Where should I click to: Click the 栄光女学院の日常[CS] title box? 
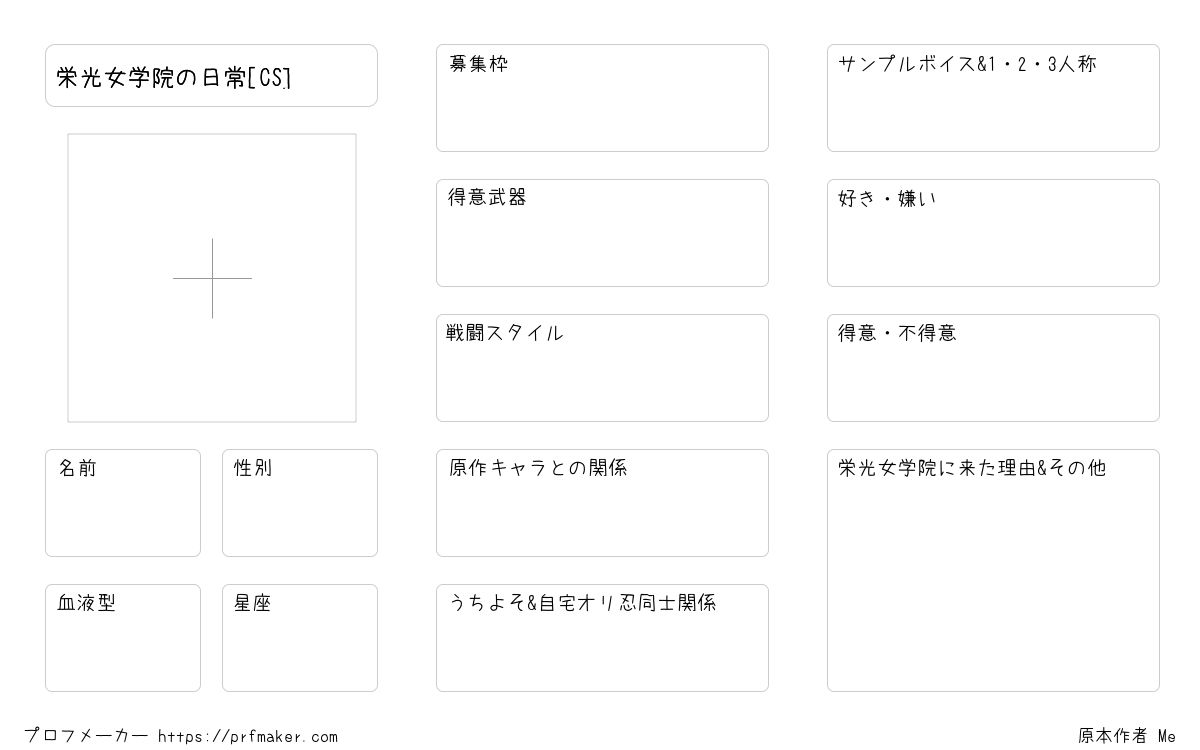[211, 75]
